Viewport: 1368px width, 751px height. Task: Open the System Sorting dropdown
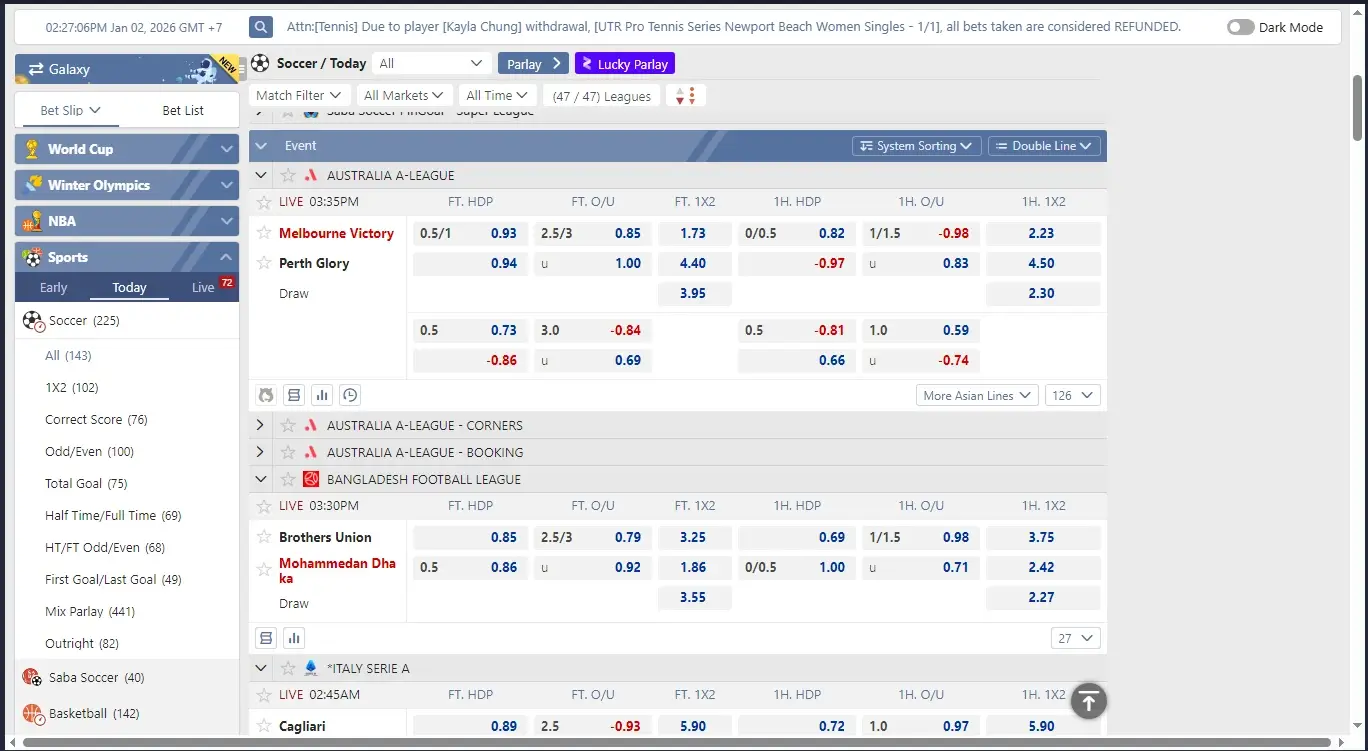[x=916, y=146]
